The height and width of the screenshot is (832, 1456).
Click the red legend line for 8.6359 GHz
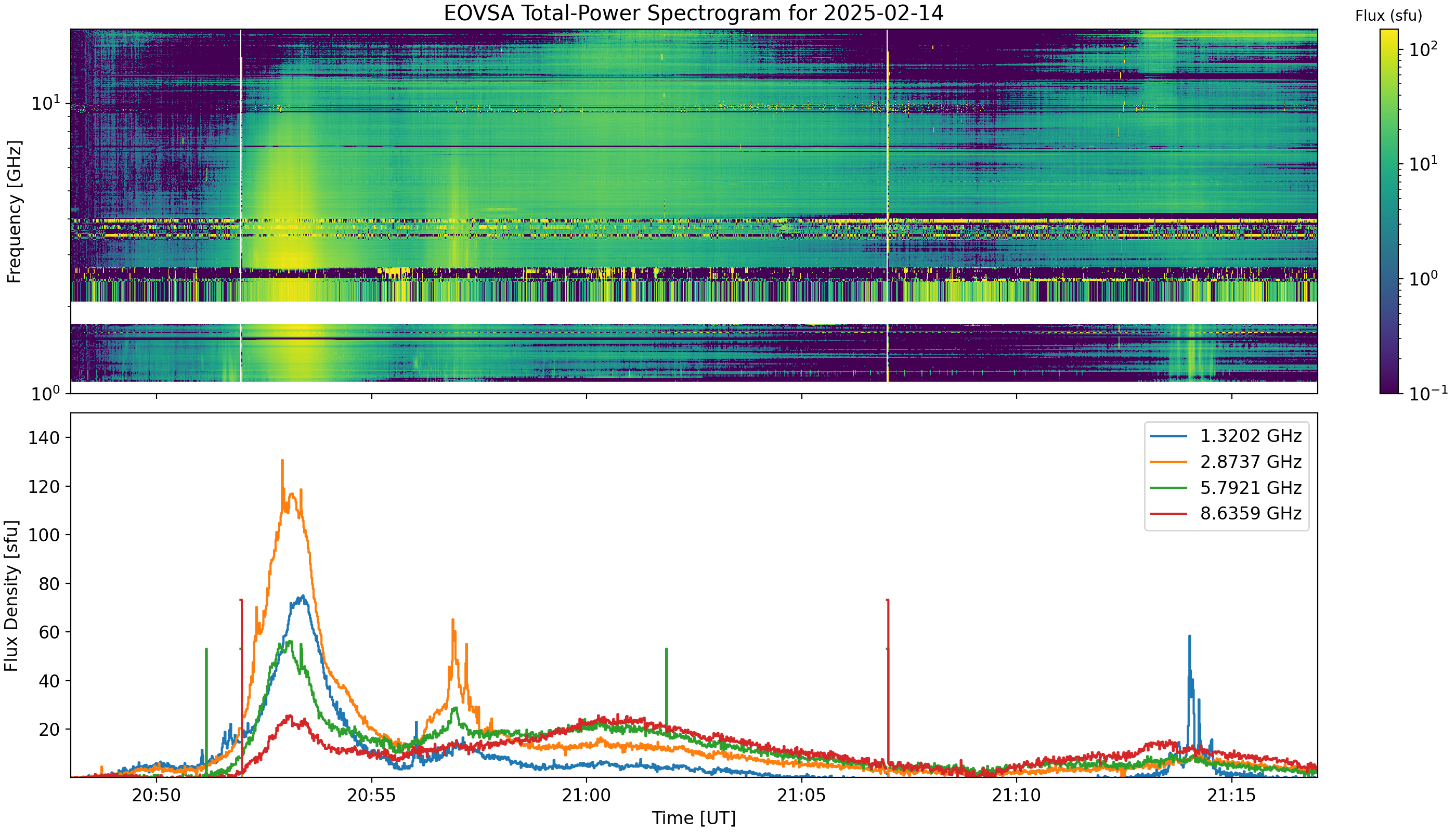(1168, 514)
